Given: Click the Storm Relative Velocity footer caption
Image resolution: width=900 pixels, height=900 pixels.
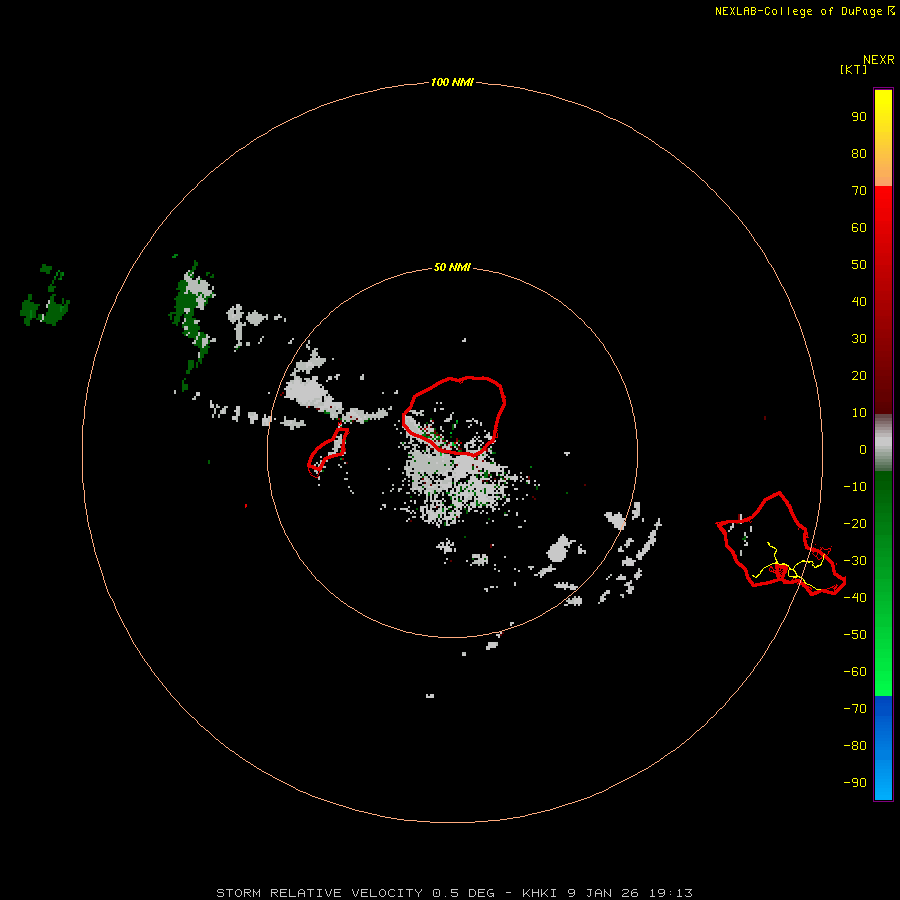Looking at the screenshot, I should point(454,893).
